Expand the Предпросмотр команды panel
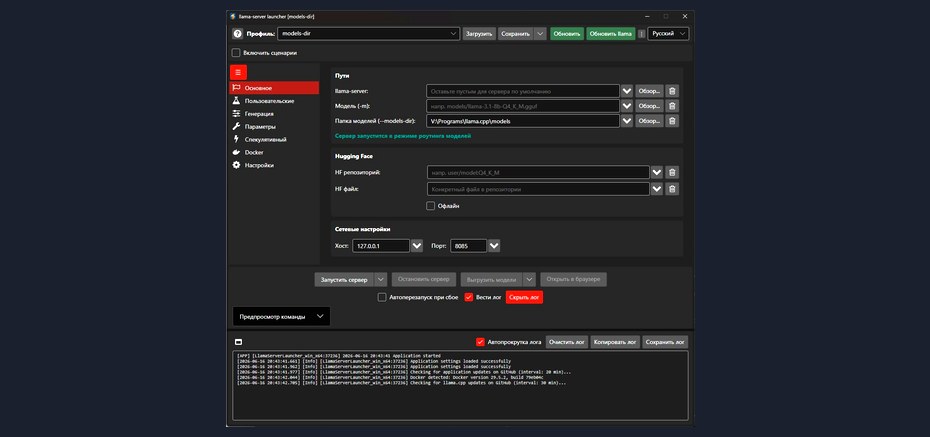 (x=281, y=317)
